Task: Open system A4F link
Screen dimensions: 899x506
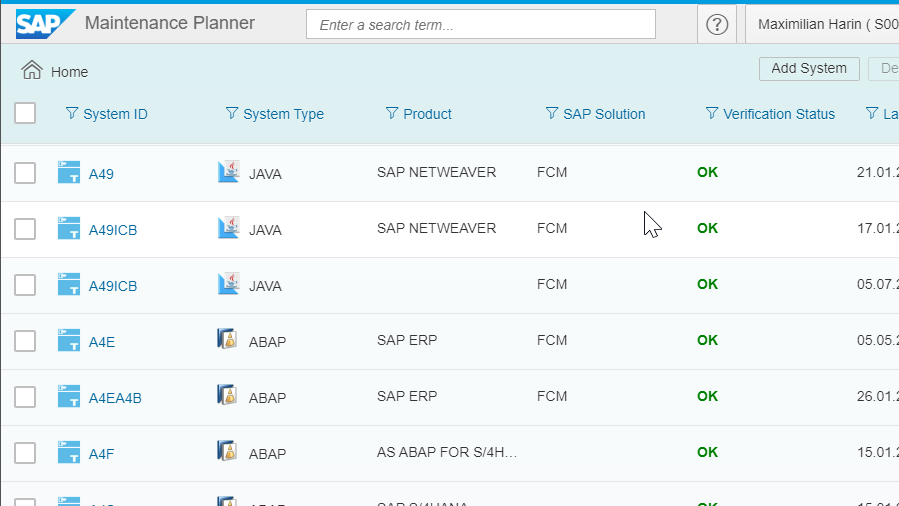Action: (101, 454)
